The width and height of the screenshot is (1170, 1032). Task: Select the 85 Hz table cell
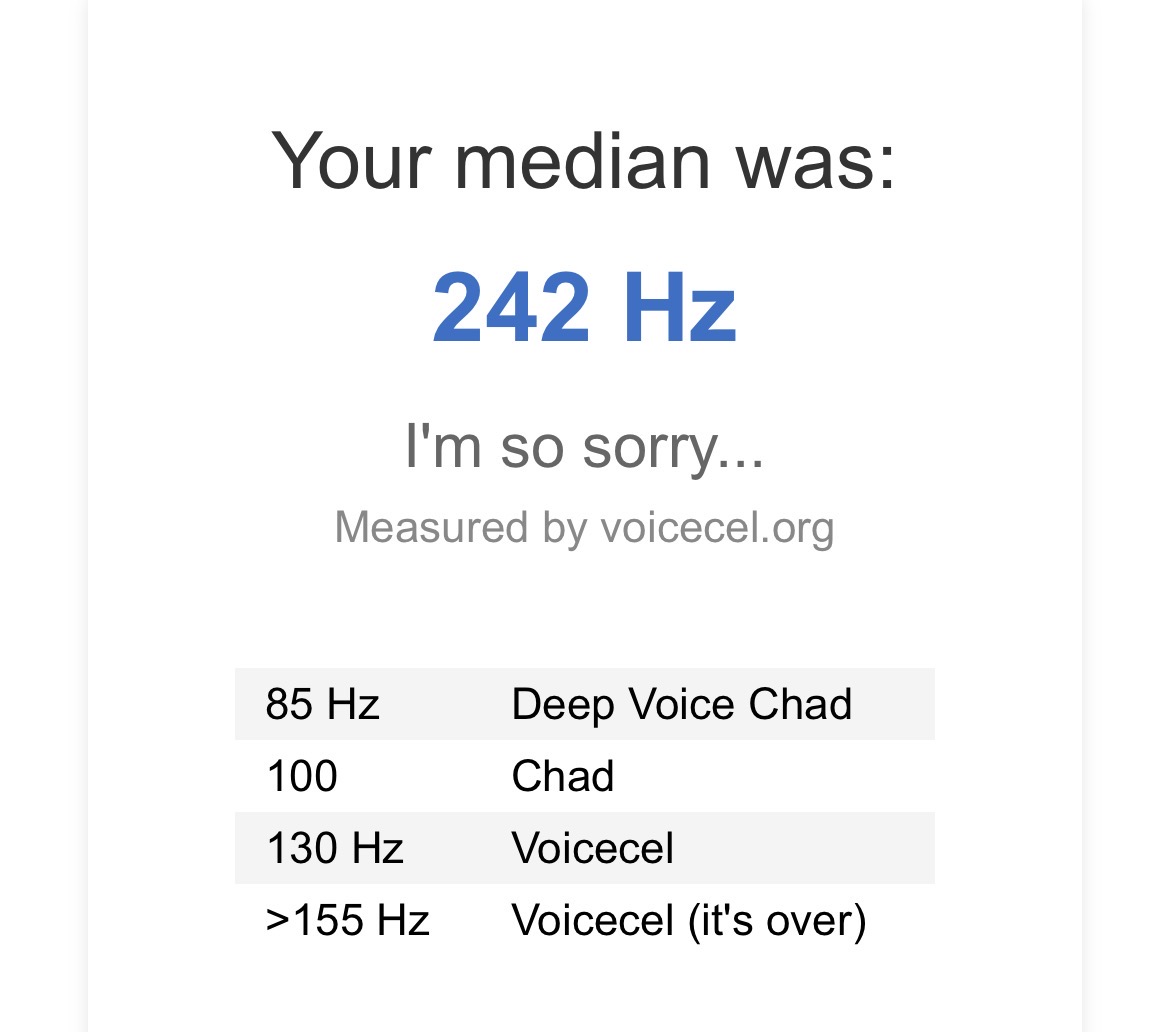pos(323,705)
